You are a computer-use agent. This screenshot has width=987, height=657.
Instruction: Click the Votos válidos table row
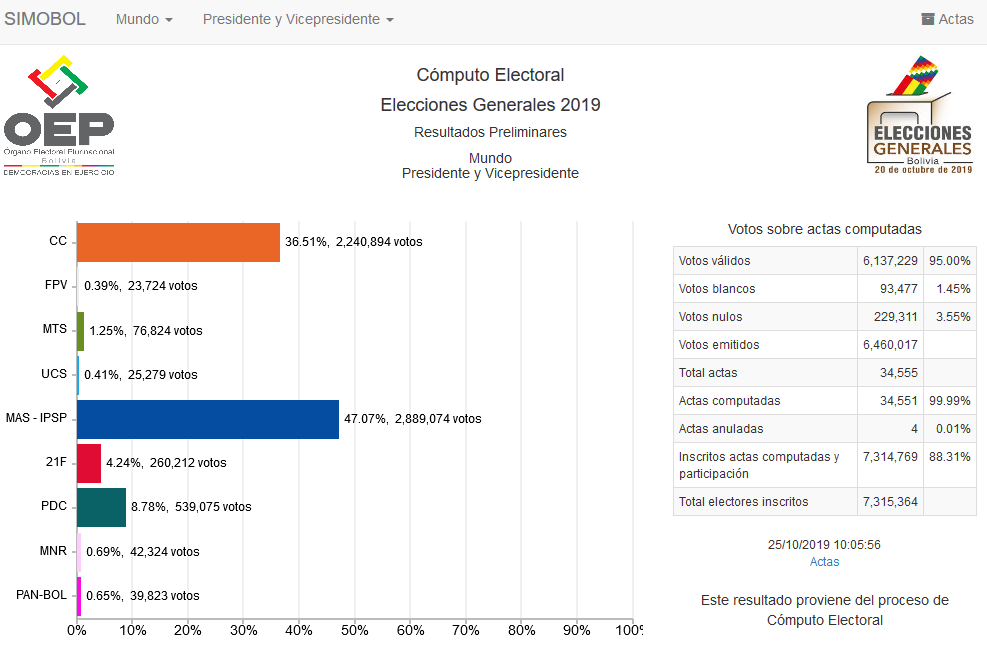point(824,261)
